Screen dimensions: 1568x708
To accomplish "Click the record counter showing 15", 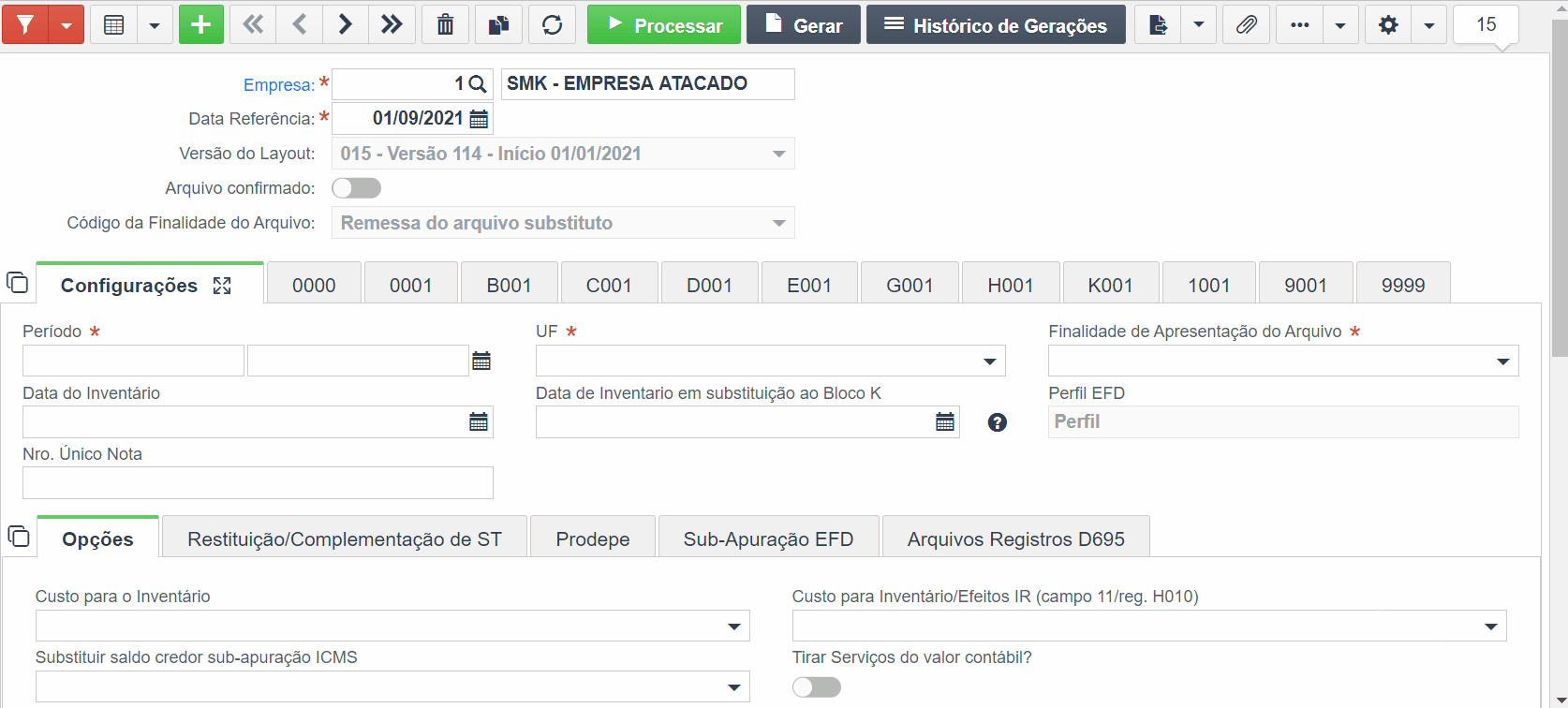I will 1487,24.
